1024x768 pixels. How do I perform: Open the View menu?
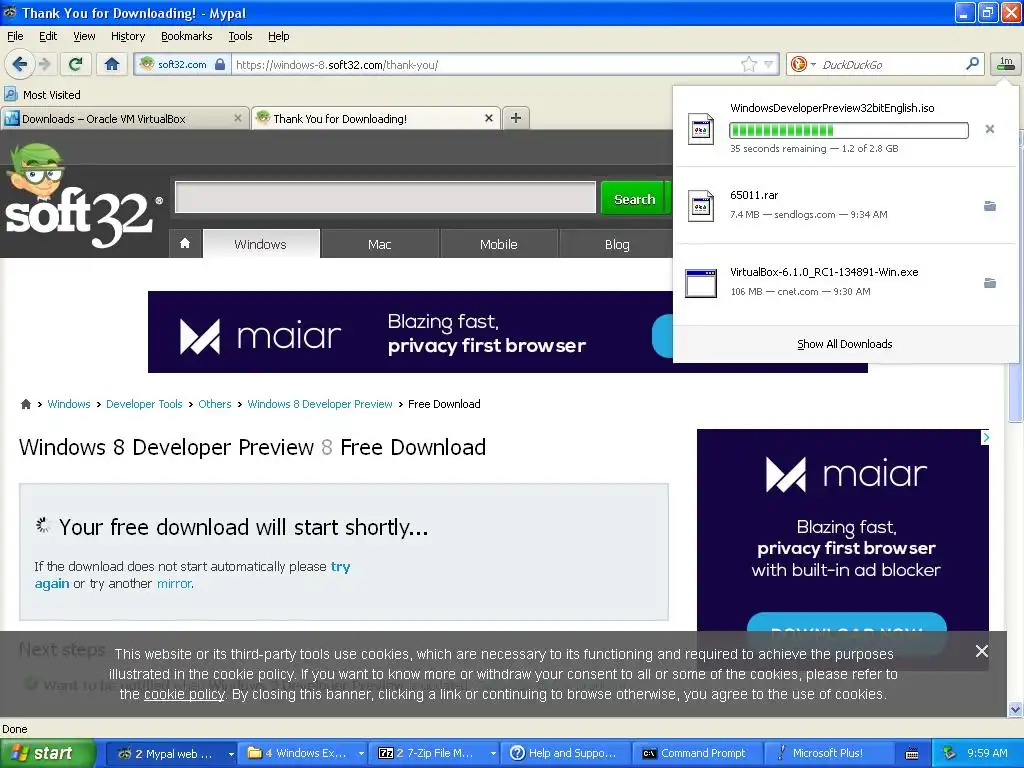pyautogui.click(x=84, y=36)
